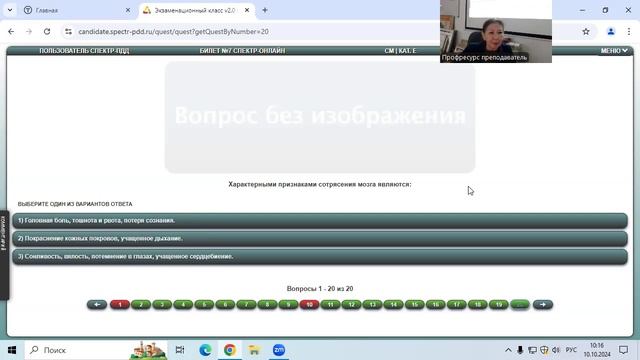Go to previous question with left arrow
The width and height of the screenshot is (640, 360).
click(97, 304)
